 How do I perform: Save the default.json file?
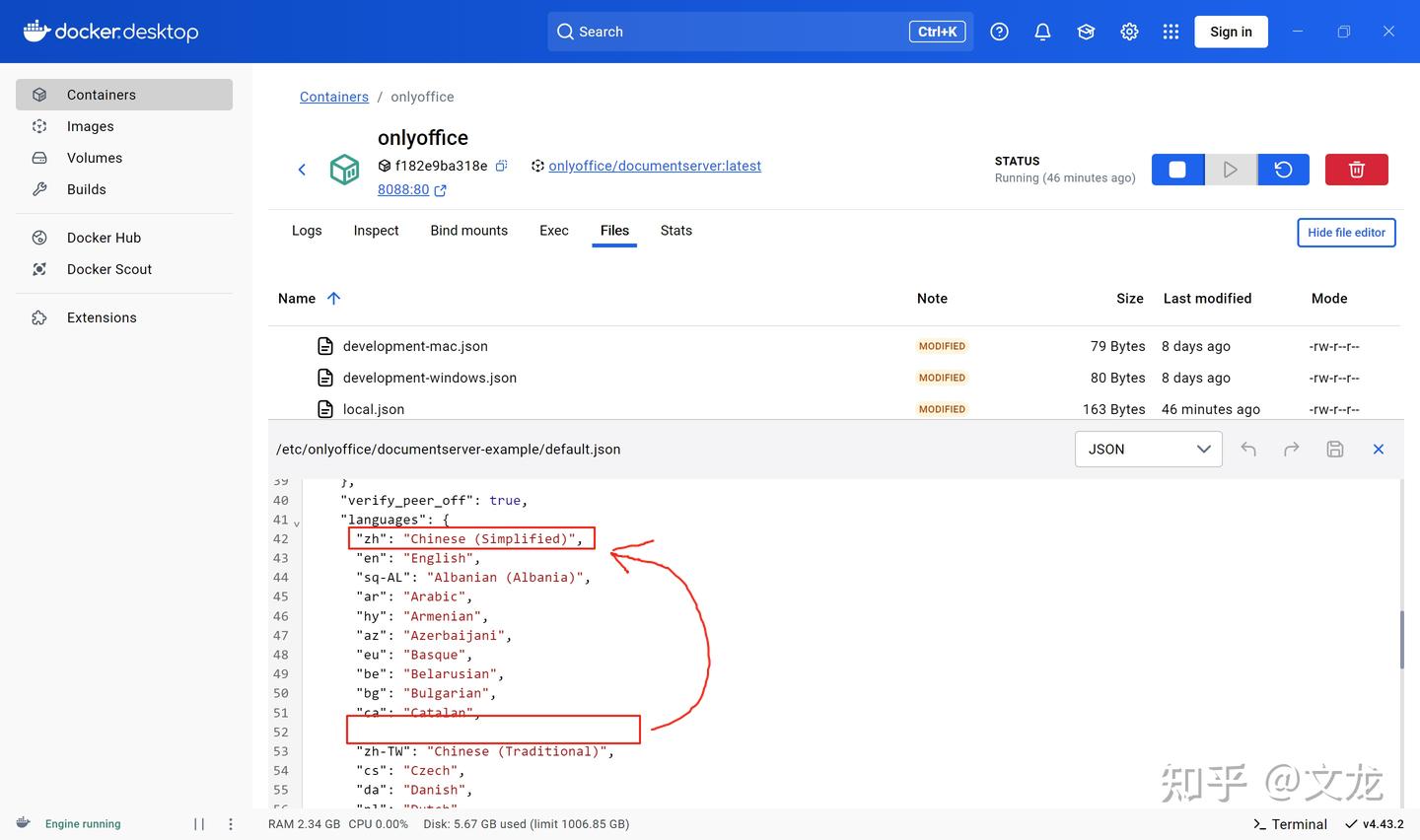[x=1335, y=449]
